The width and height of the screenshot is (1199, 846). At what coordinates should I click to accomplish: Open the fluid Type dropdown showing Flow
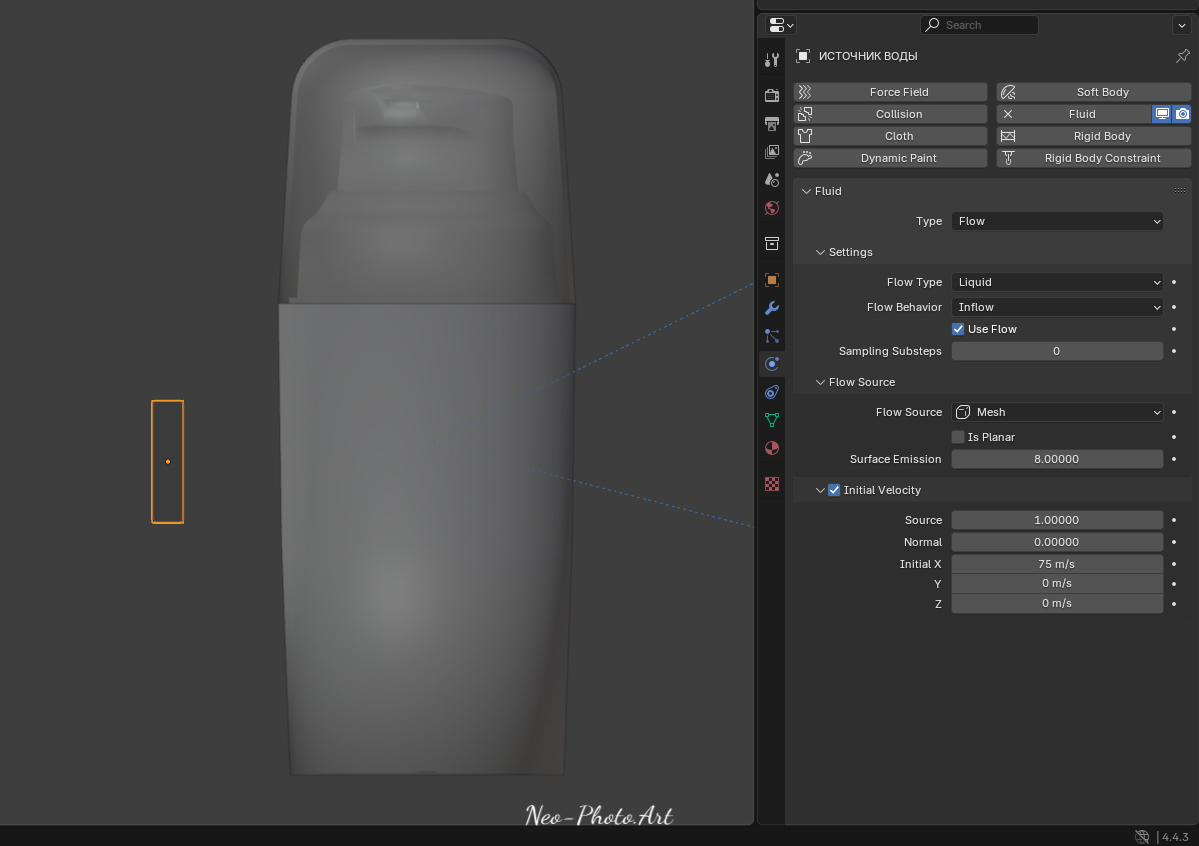1057,221
